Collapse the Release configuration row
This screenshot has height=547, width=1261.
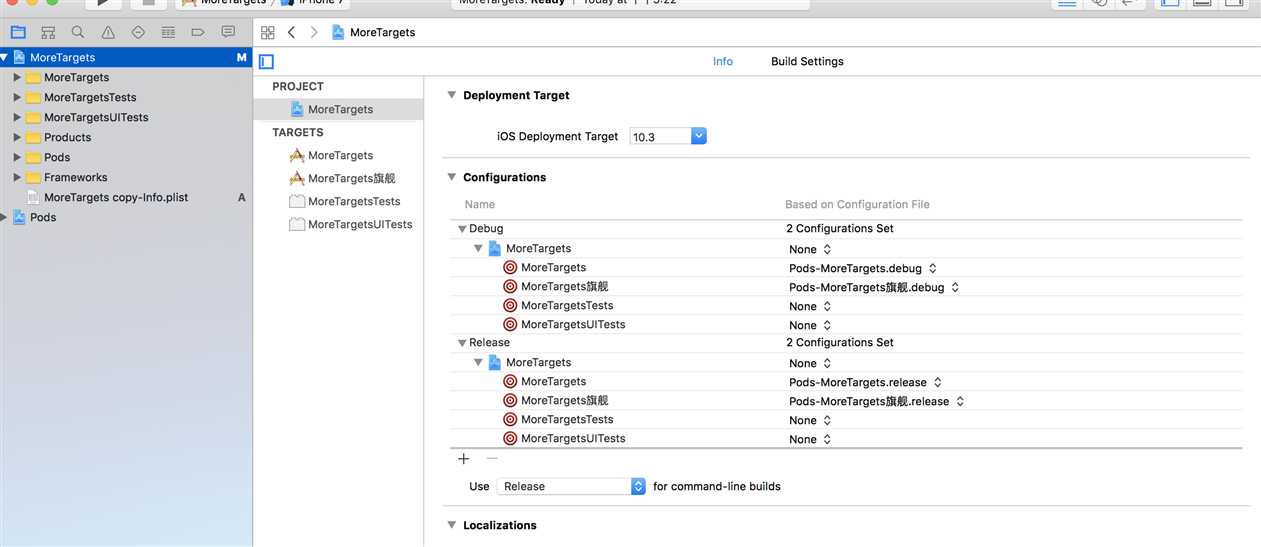pyautogui.click(x=462, y=343)
